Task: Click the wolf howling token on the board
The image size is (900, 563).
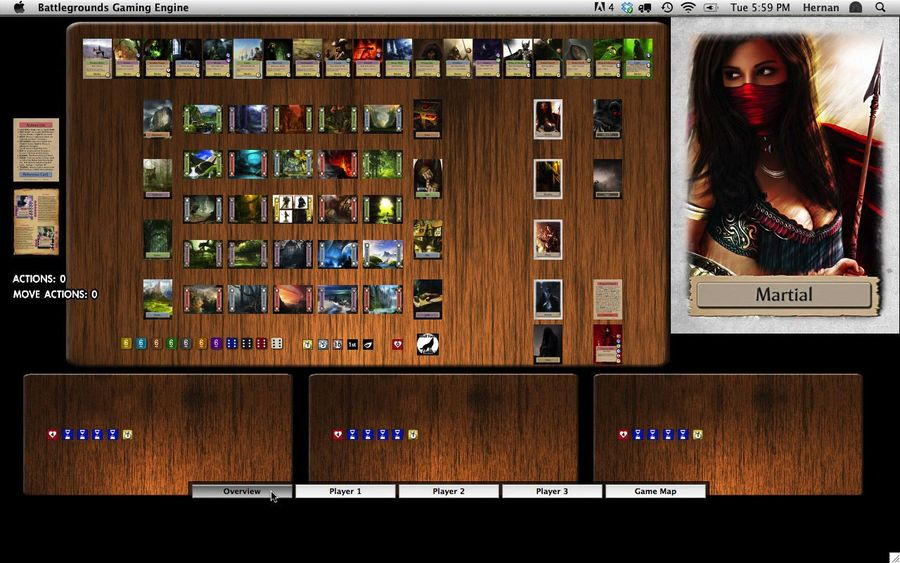Action: (x=427, y=344)
